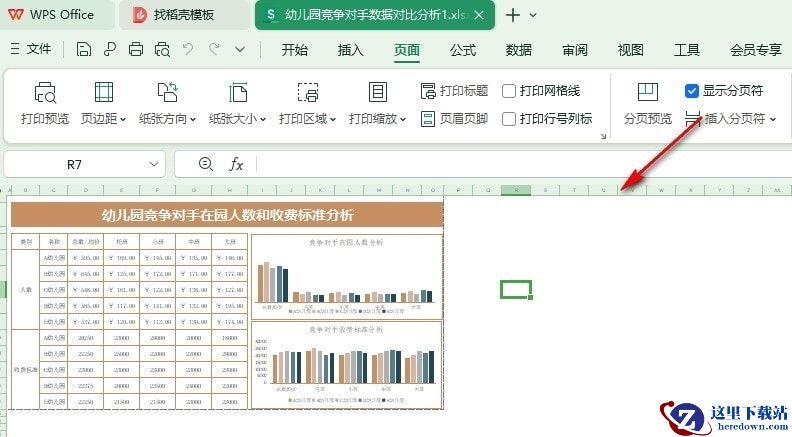Open the Insert Page Break (插入分页符) dropdown
The width and height of the screenshot is (792, 437).
point(730,119)
